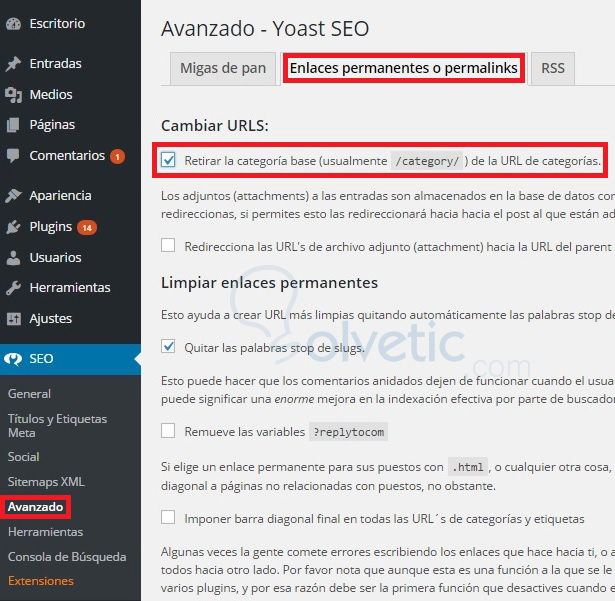Image resolution: width=615 pixels, height=601 pixels.
Task: Click the Avanzado - Yoast SEO page title
Action: coord(265,29)
